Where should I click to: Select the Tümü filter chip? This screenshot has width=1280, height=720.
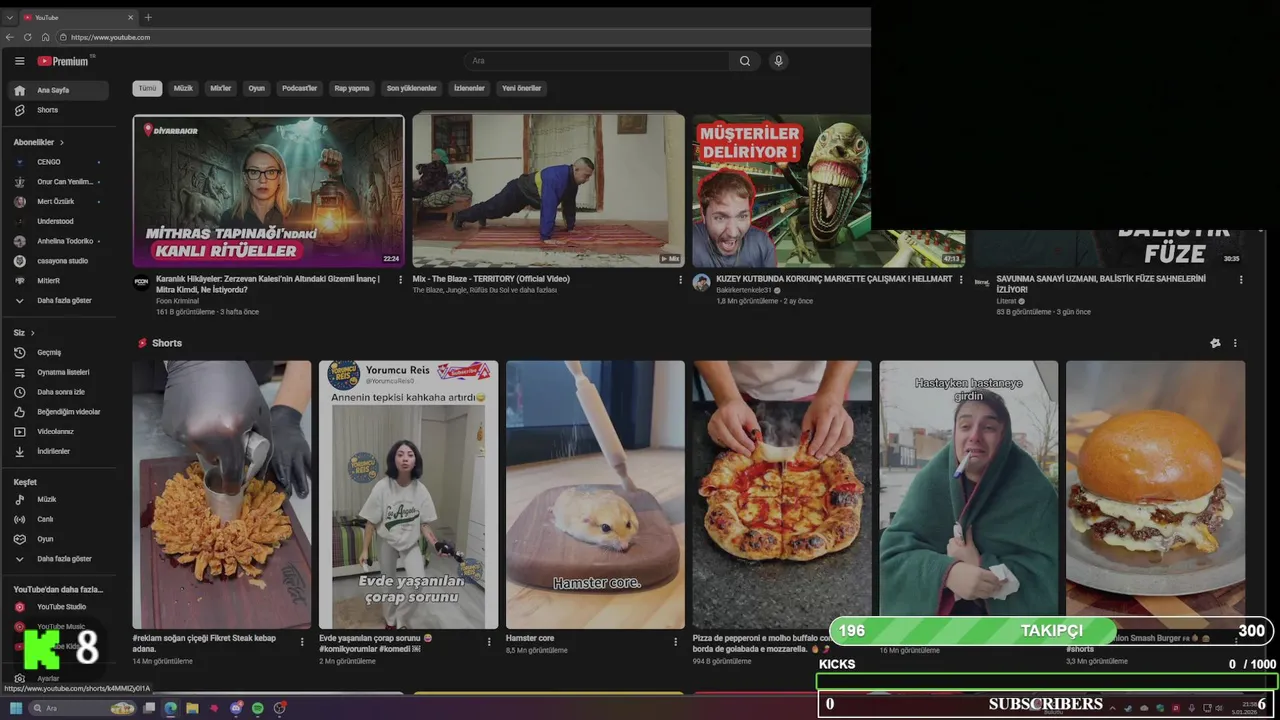tap(147, 88)
